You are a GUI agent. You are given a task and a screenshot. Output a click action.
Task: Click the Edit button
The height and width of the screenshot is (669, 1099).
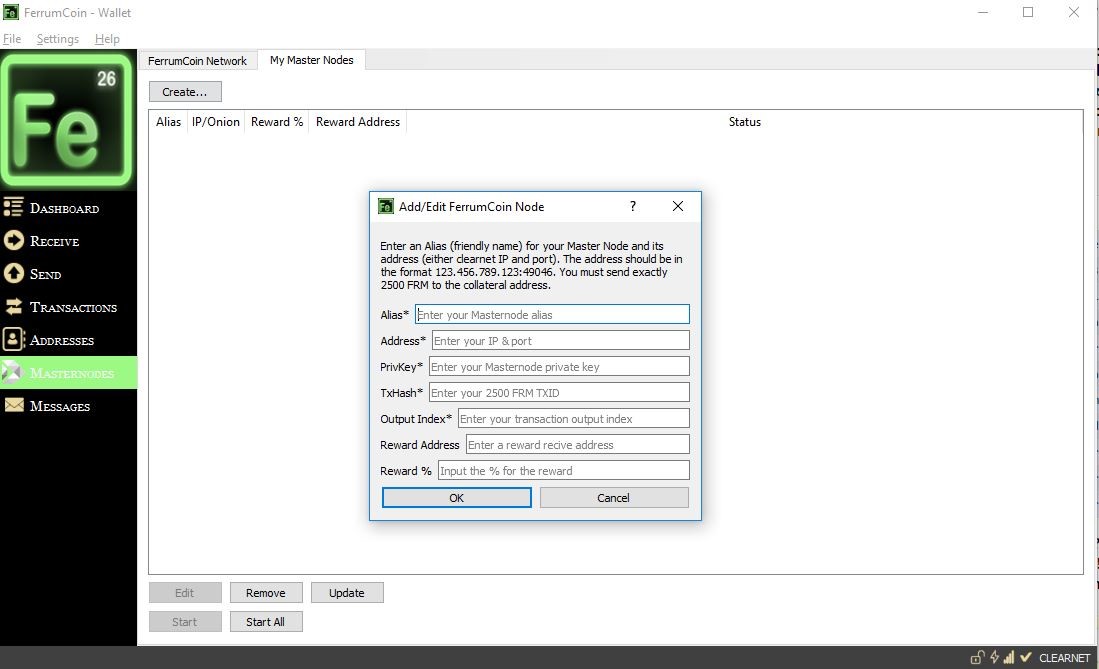(x=185, y=593)
